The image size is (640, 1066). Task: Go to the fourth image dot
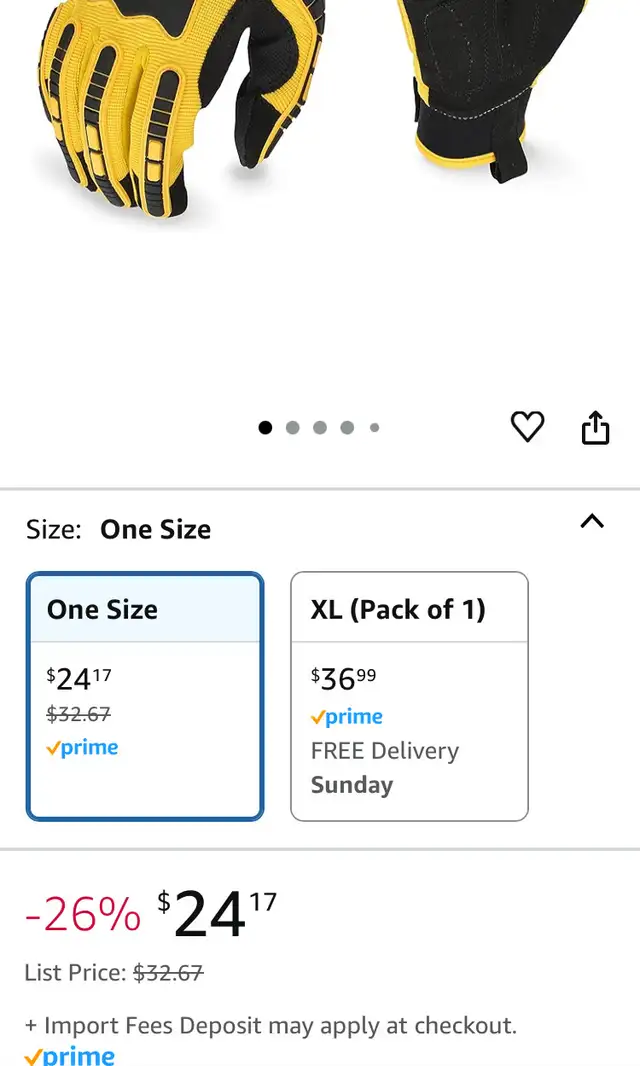pyautogui.click(x=347, y=428)
